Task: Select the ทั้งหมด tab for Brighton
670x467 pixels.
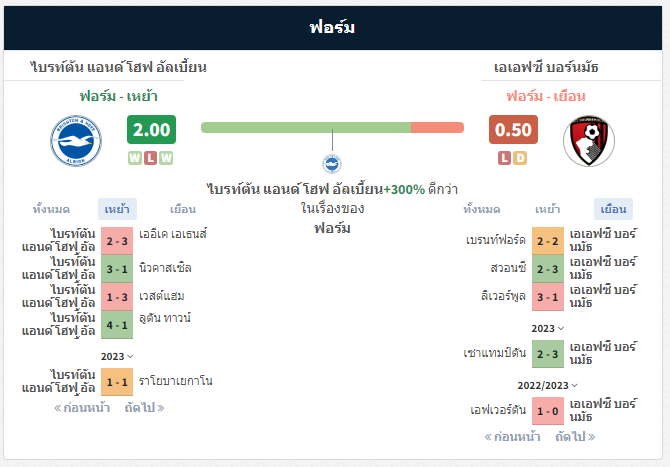Action: tap(51, 209)
